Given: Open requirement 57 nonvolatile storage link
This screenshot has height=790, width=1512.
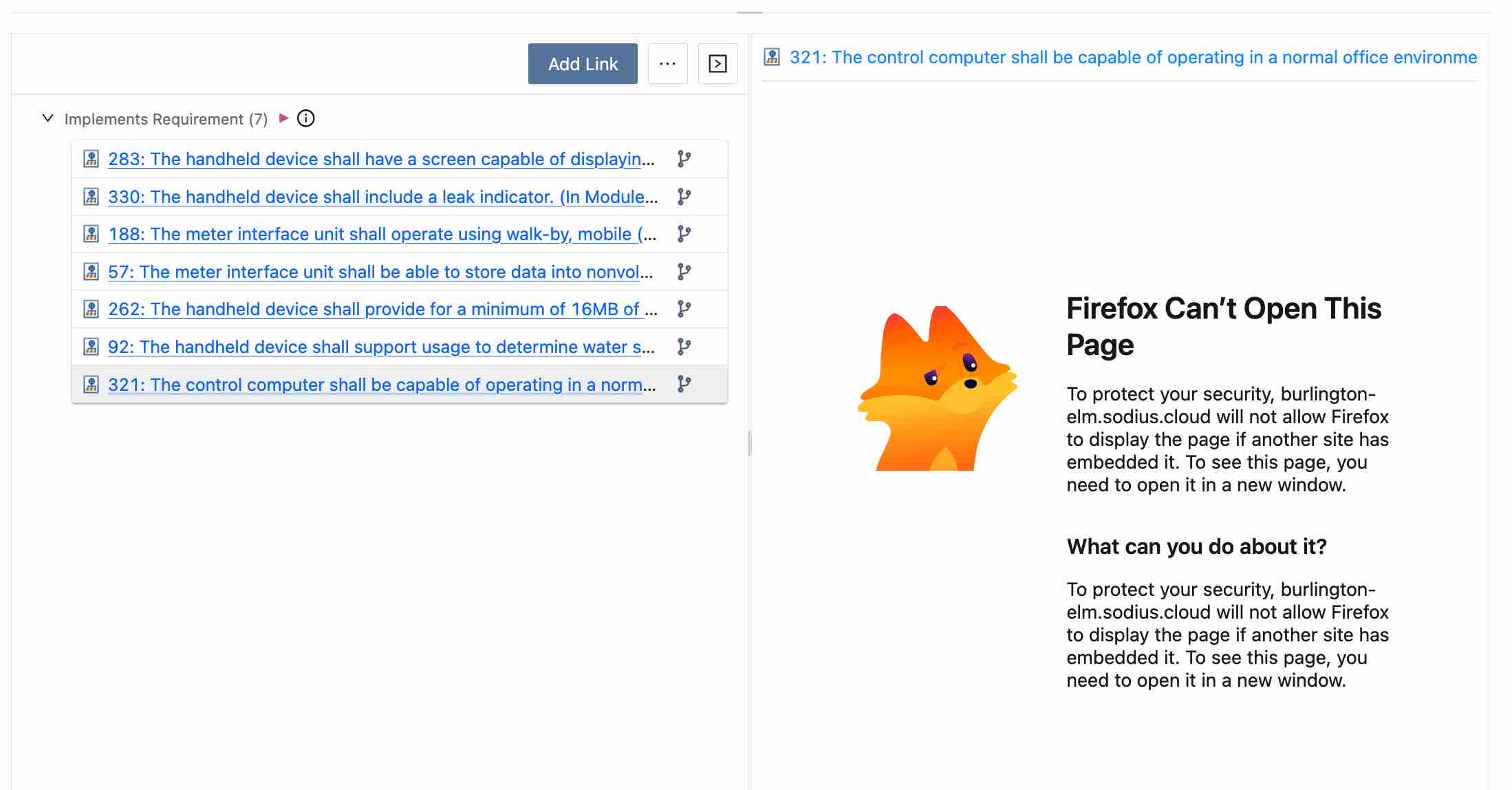Looking at the screenshot, I should 380,272.
